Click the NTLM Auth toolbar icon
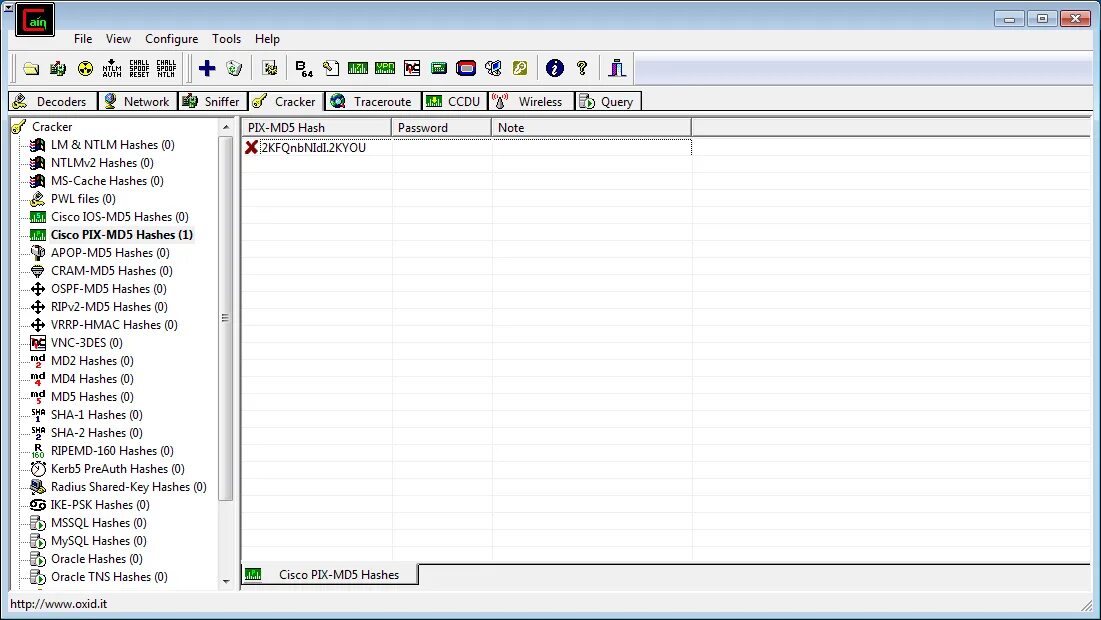This screenshot has height=620, width=1101. (x=112, y=68)
